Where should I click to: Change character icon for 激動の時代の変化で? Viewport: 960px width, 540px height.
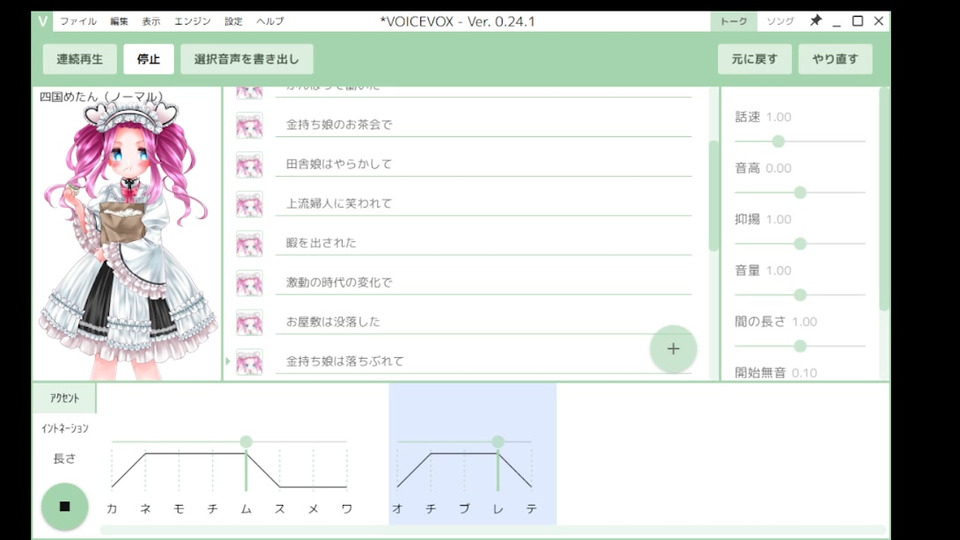[x=249, y=283]
